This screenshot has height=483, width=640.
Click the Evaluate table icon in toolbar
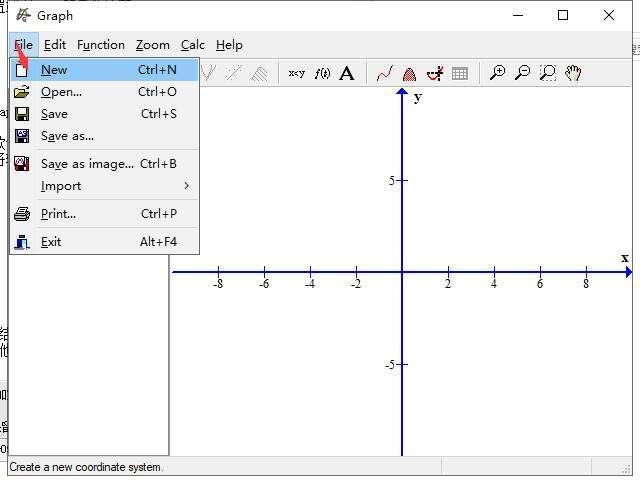[460, 73]
